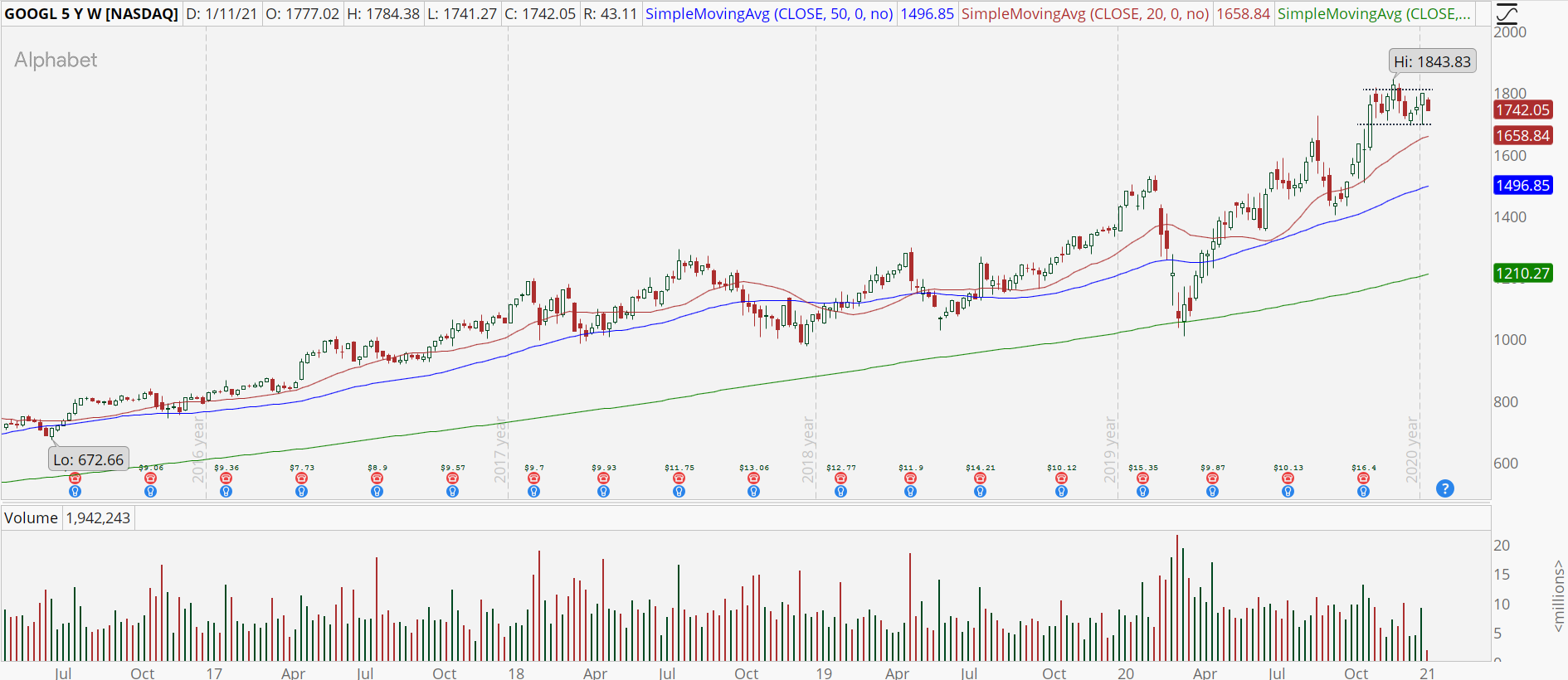Click the red phone icon under $7.73
Screen dimensions: 1568x680
301,478
